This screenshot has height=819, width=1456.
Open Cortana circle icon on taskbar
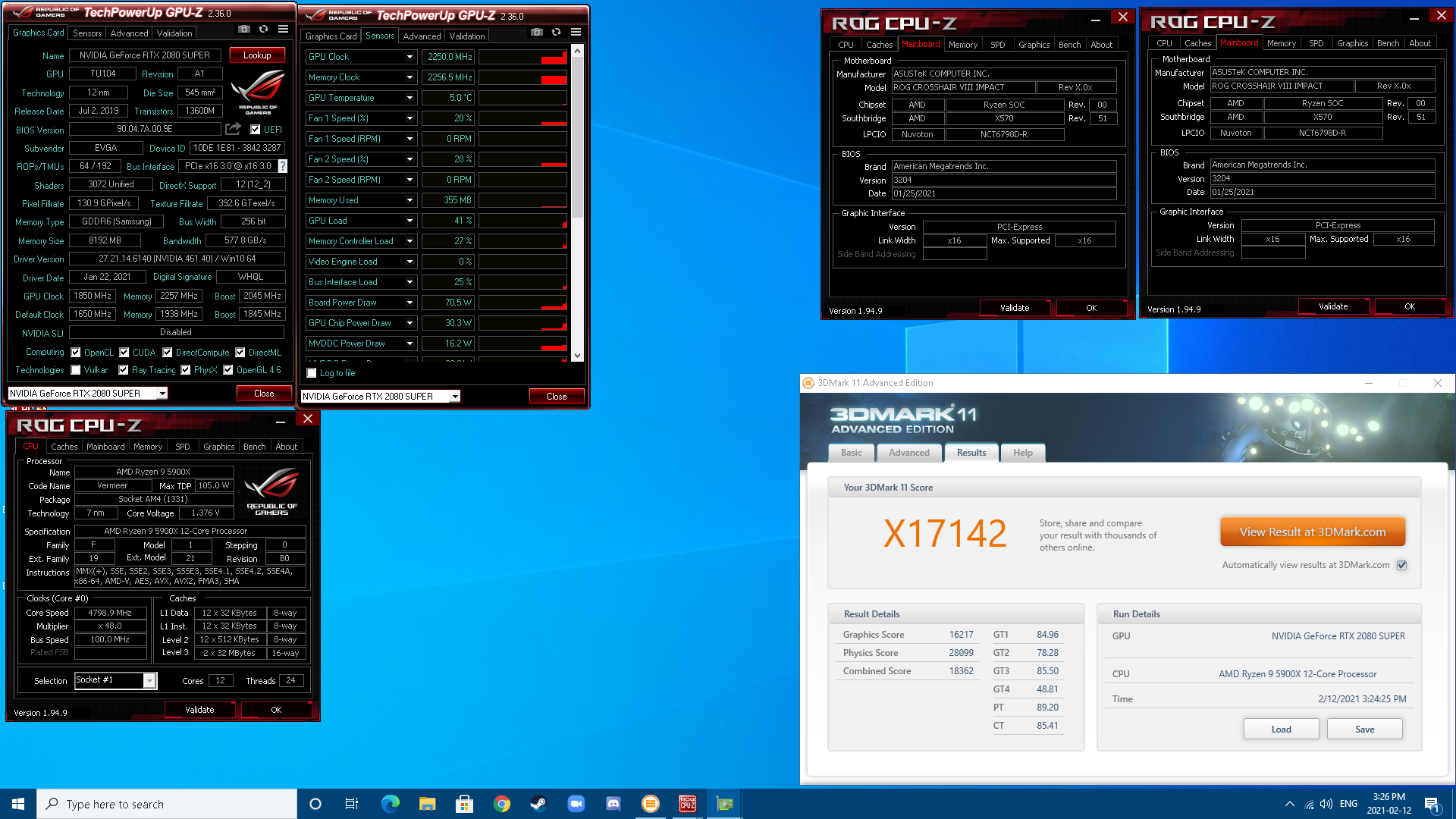pyautogui.click(x=315, y=804)
